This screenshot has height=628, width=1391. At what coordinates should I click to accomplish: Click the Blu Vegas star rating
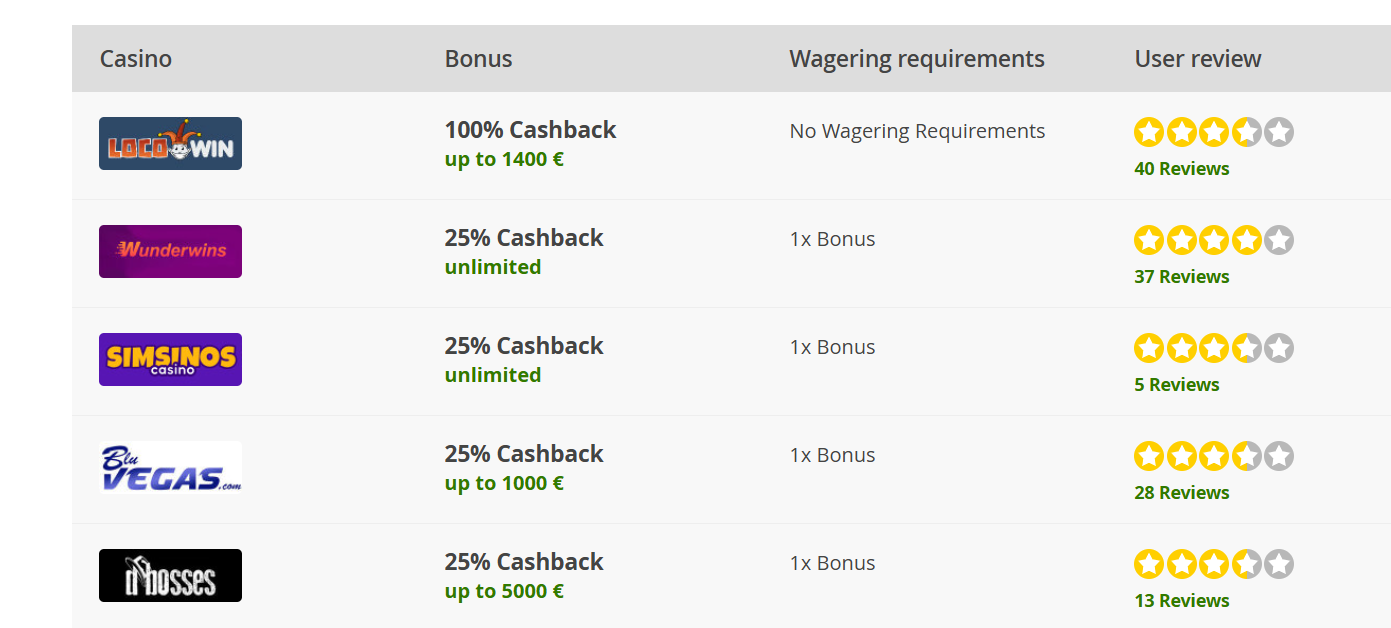pyautogui.click(x=1214, y=456)
